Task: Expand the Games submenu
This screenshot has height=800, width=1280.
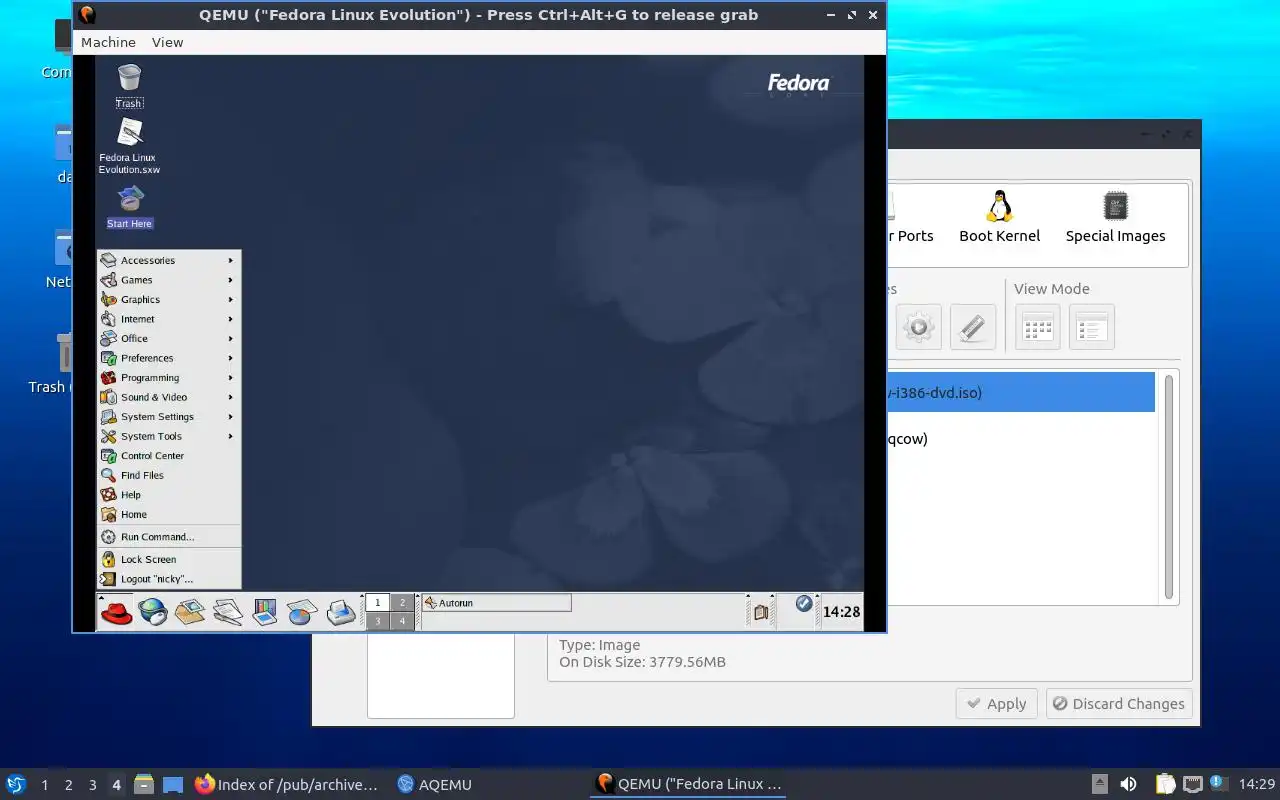Action: pyautogui.click(x=168, y=280)
